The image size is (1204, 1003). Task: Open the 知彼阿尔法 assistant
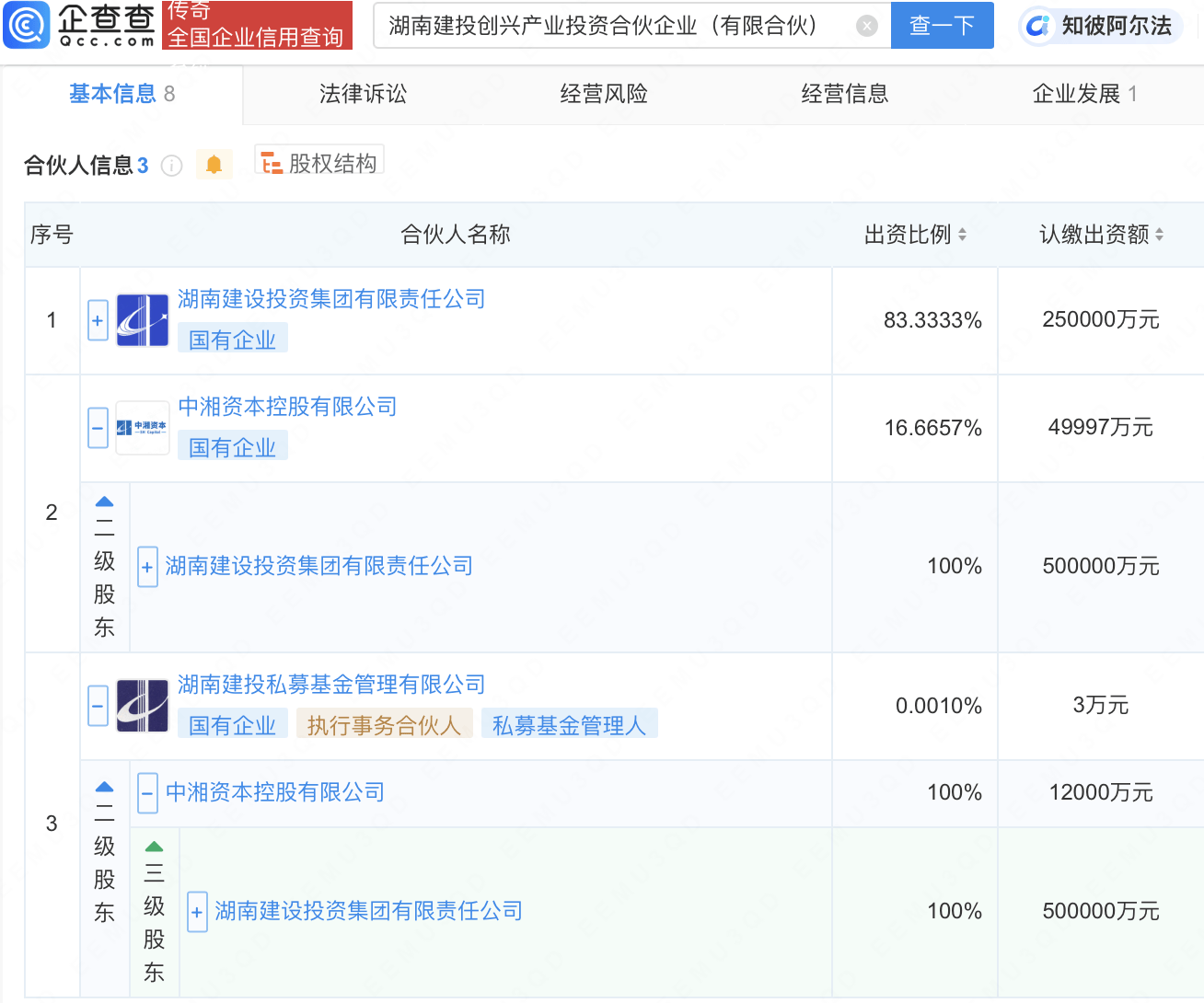(1101, 26)
